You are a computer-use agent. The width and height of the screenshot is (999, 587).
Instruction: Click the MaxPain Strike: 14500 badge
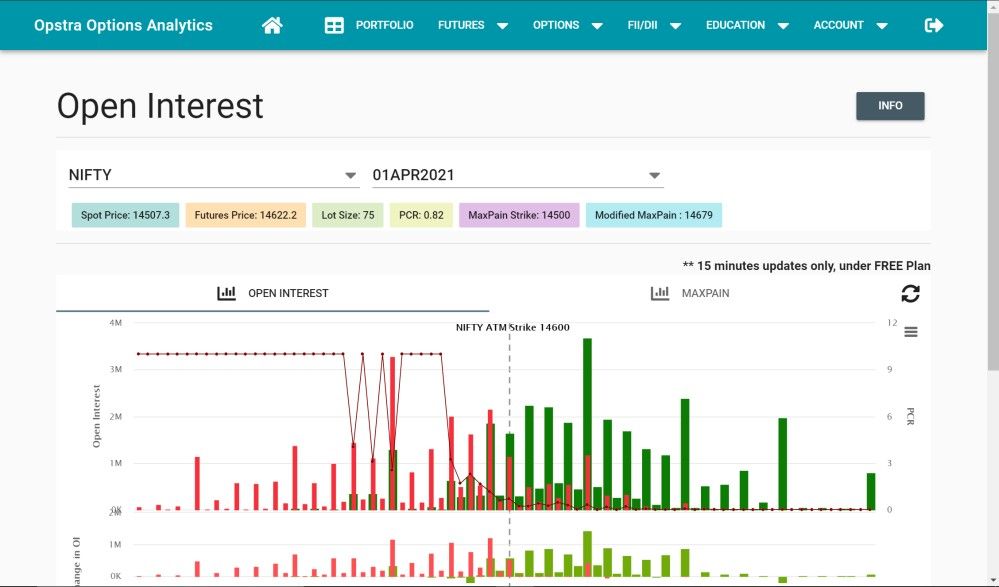[518, 215]
